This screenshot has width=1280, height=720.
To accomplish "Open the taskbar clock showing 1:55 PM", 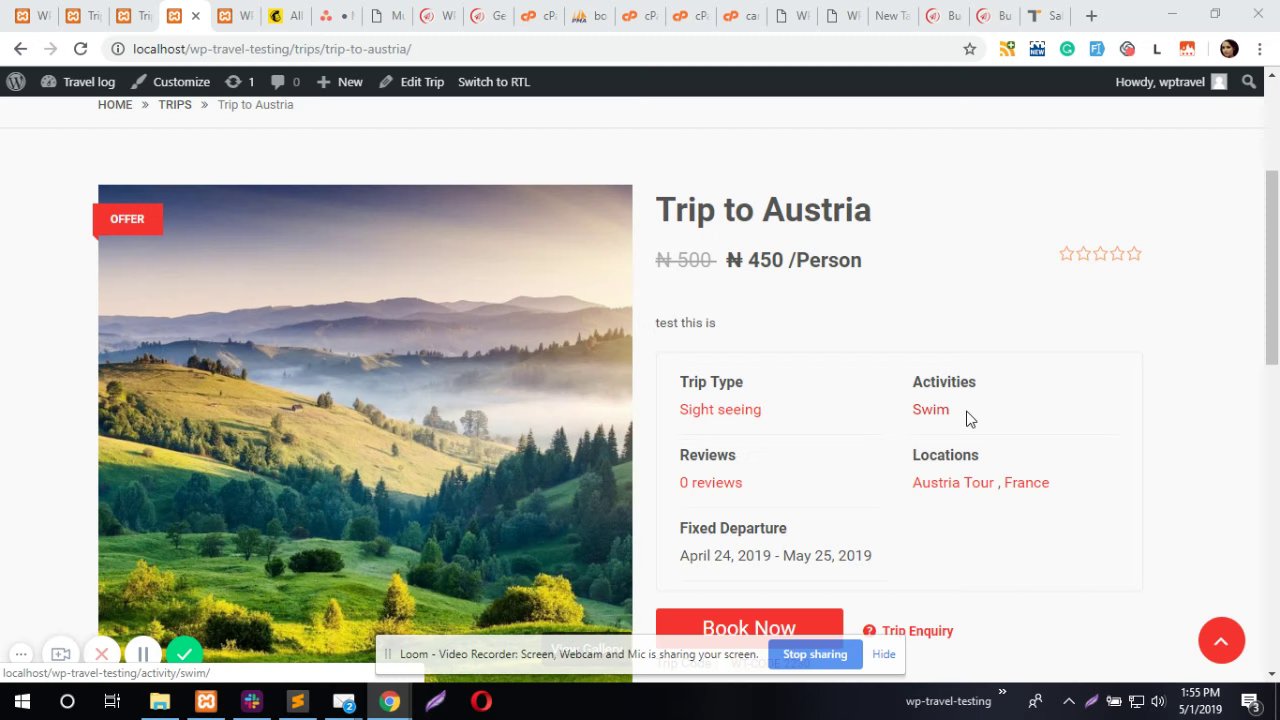I will pos(1200,701).
